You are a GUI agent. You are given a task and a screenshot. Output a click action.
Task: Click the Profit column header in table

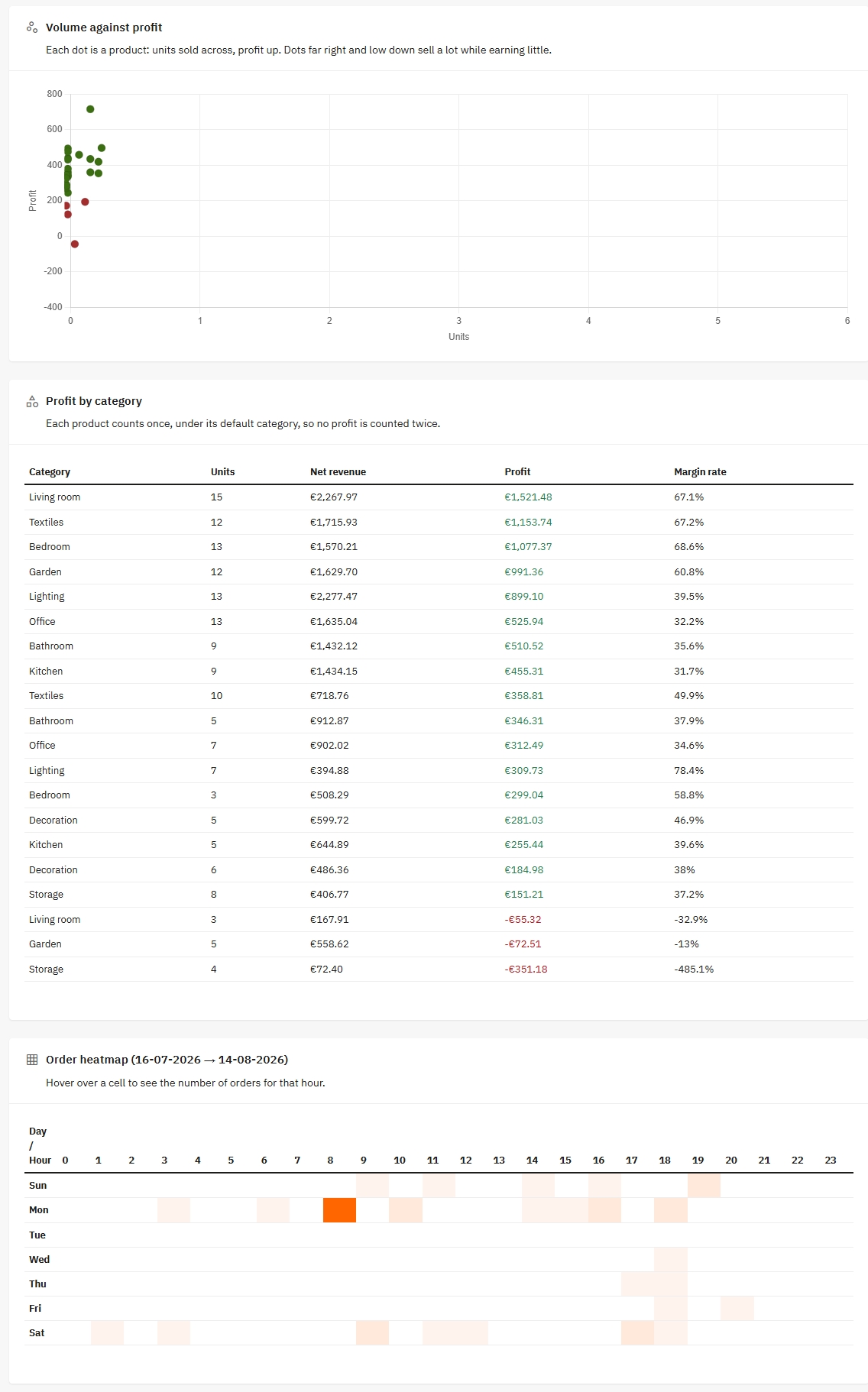tap(517, 472)
